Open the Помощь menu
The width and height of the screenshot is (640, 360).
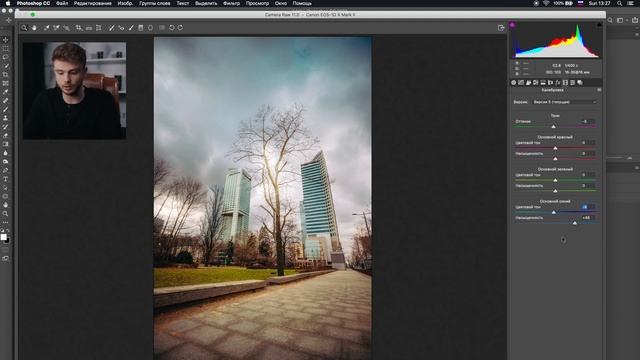(x=302, y=3)
